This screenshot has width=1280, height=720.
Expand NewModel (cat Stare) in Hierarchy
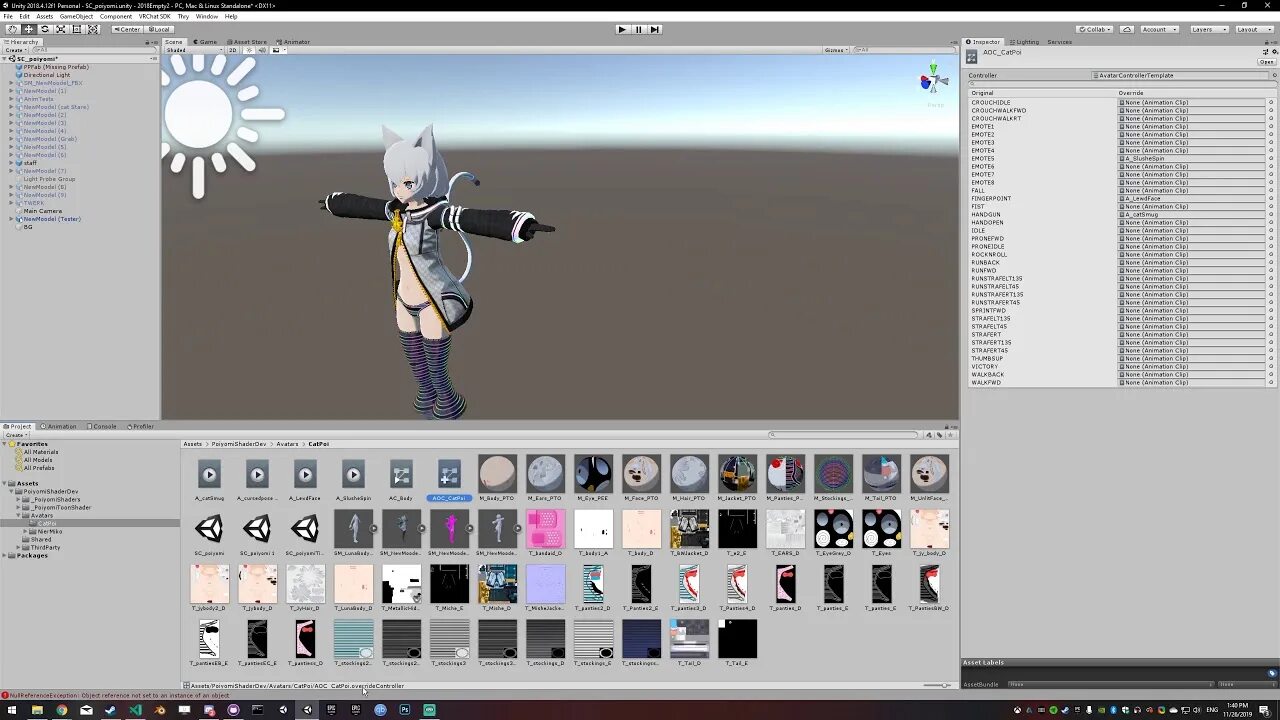click(x=11, y=107)
